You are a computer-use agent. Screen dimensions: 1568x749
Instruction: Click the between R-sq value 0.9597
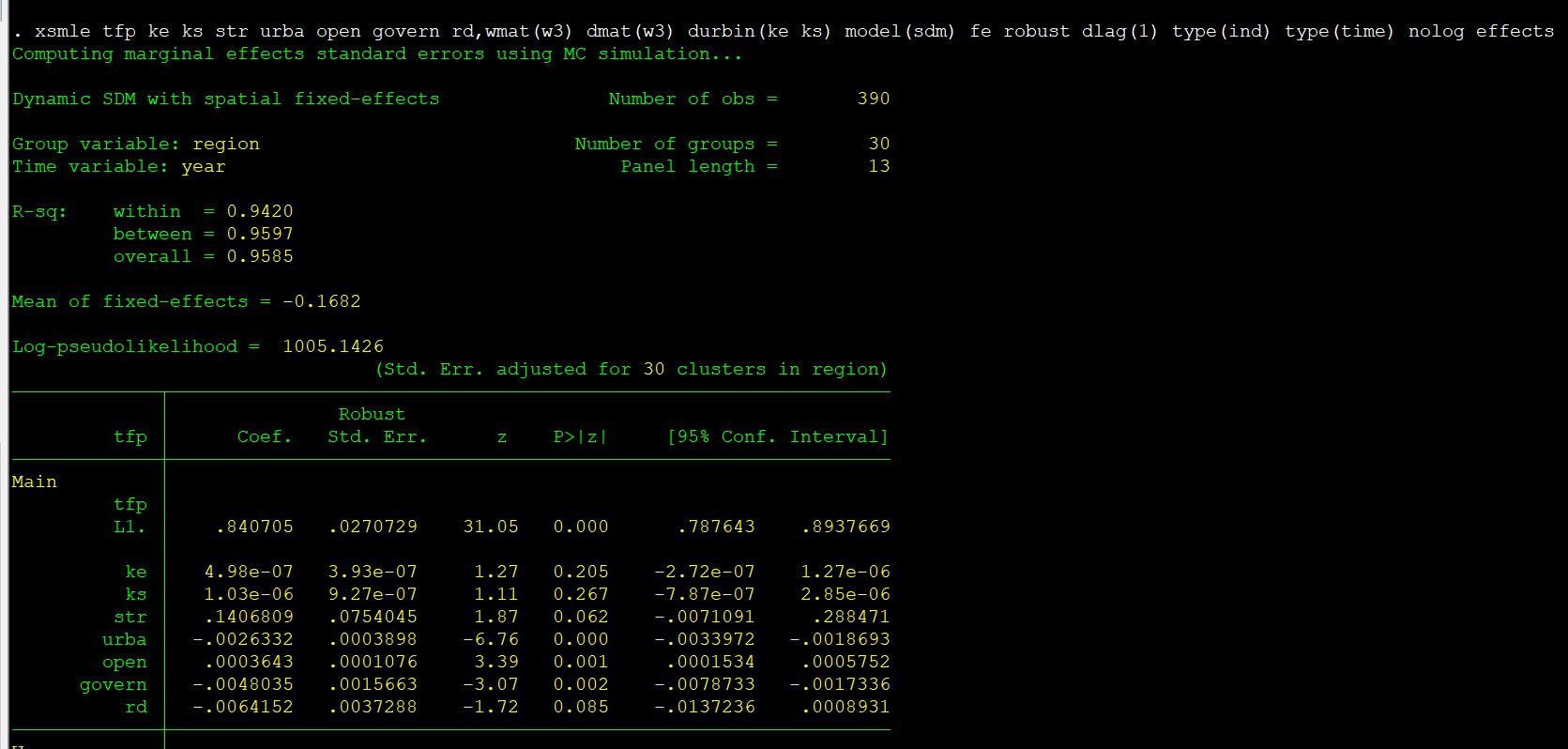point(260,234)
